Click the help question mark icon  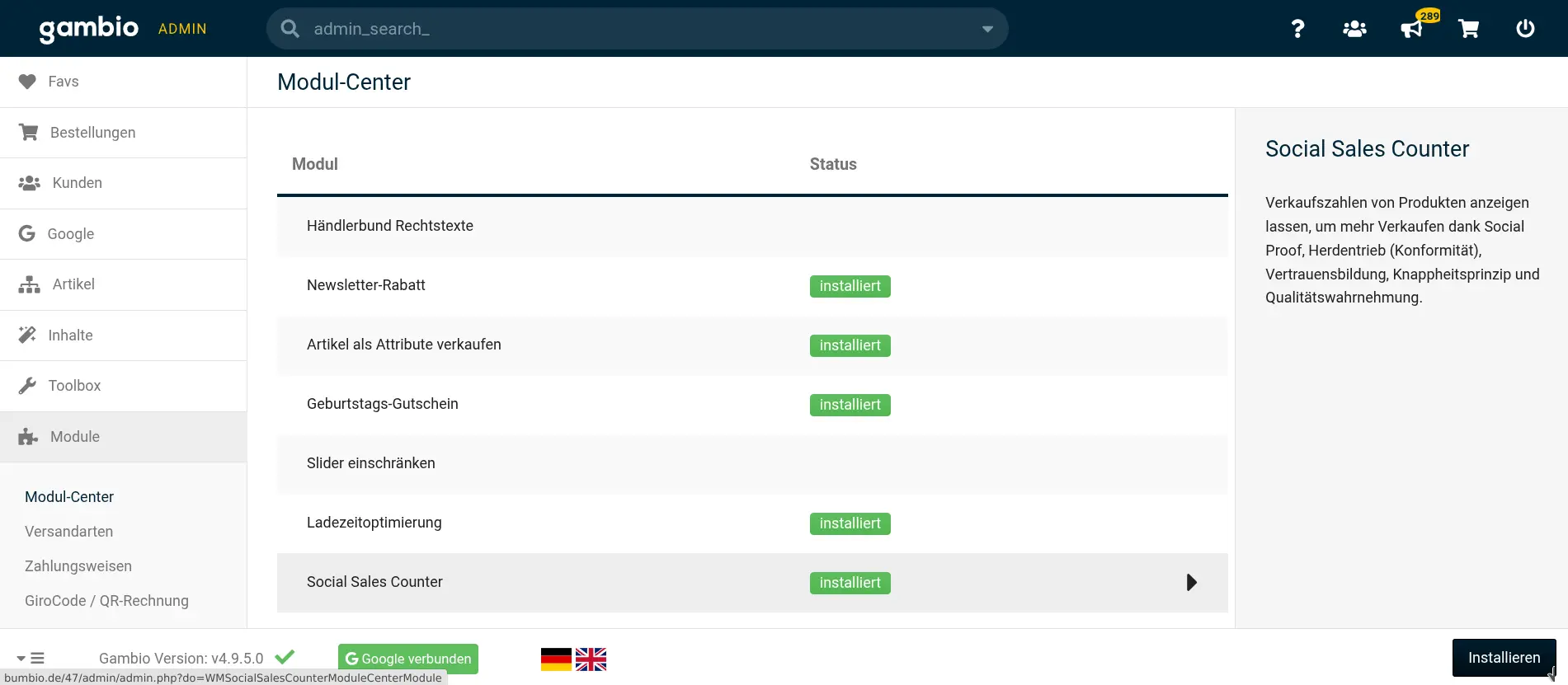[1297, 29]
